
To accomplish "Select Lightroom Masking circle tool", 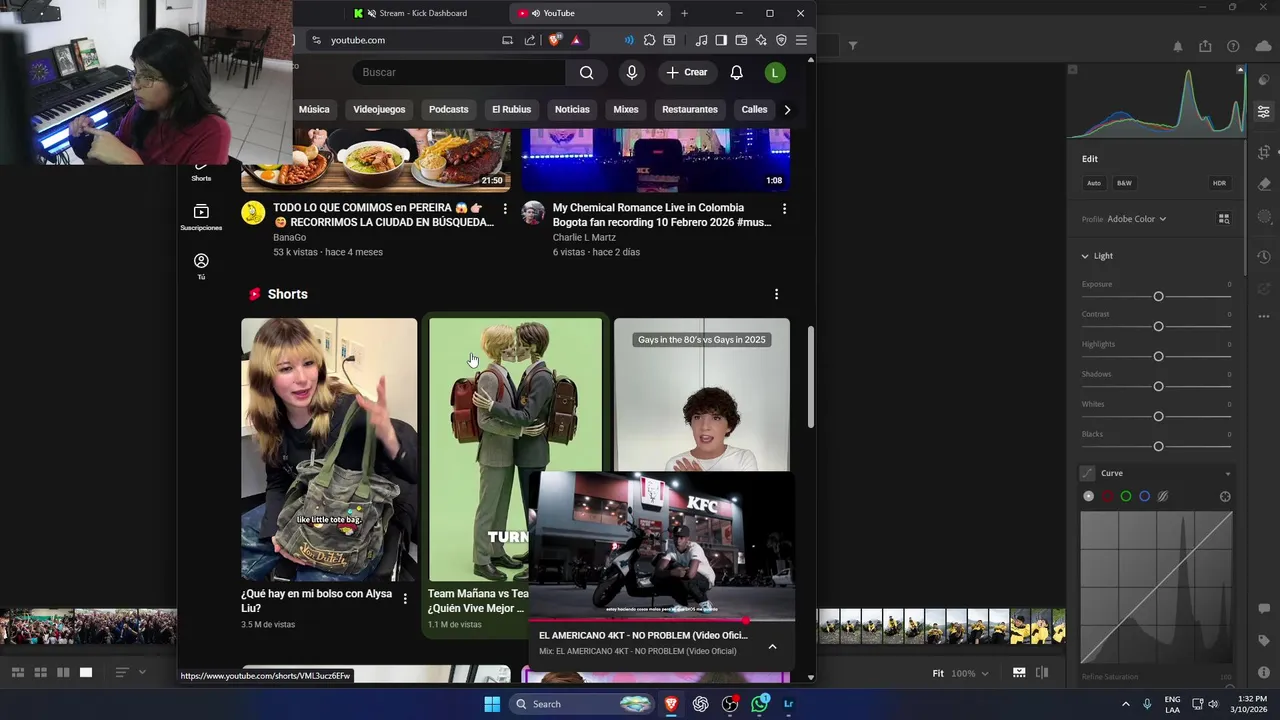I will pyautogui.click(x=1264, y=216).
